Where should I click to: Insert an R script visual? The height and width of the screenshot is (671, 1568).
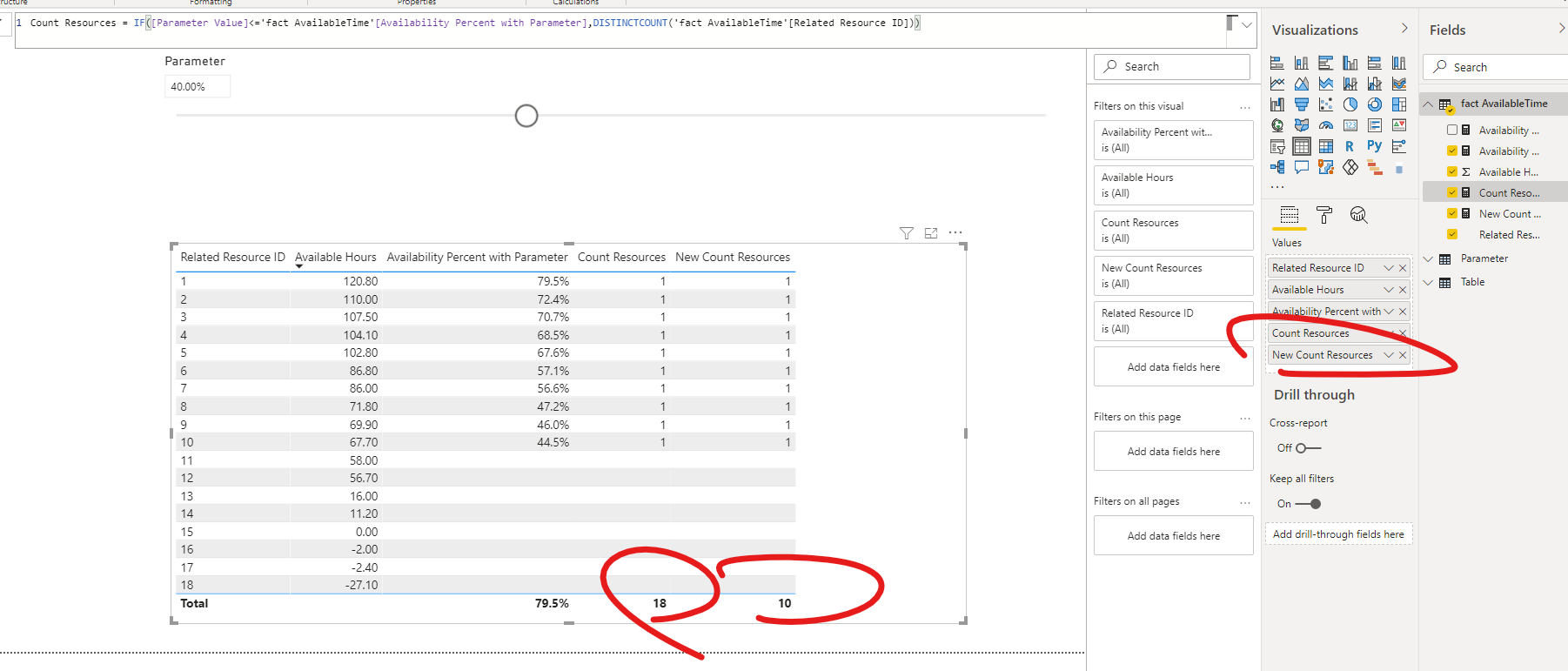[1350, 146]
